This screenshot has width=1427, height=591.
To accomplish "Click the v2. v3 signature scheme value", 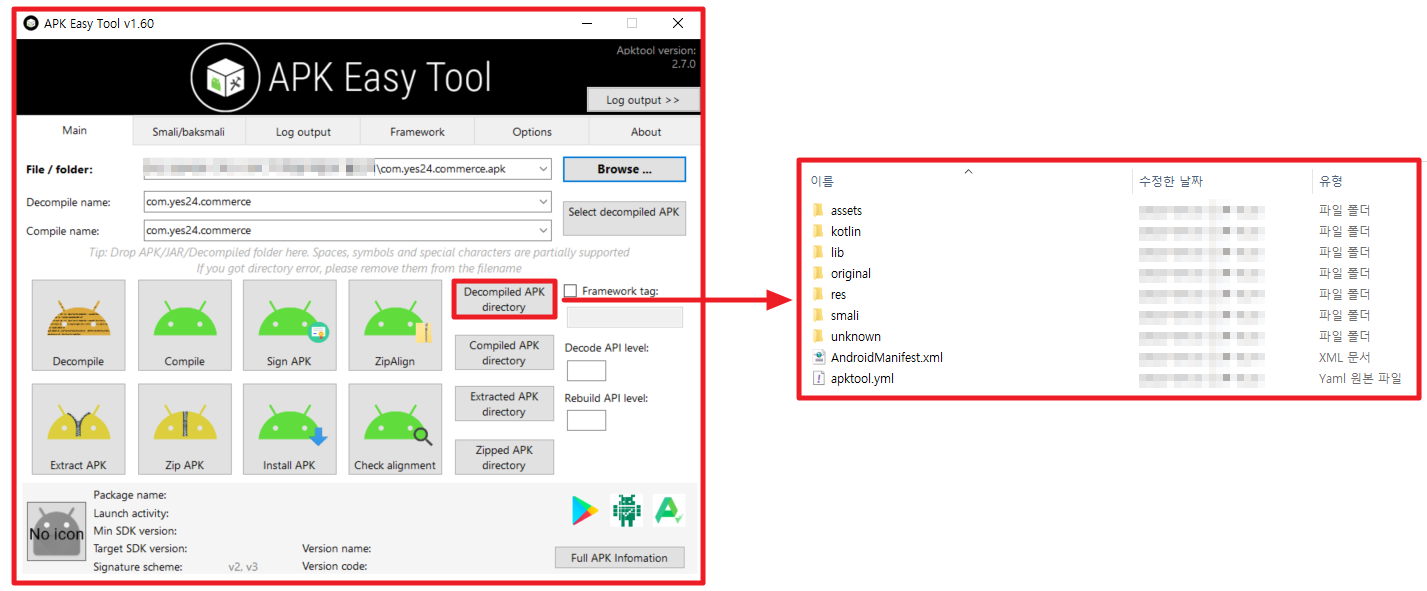I will pyautogui.click(x=243, y=567).
